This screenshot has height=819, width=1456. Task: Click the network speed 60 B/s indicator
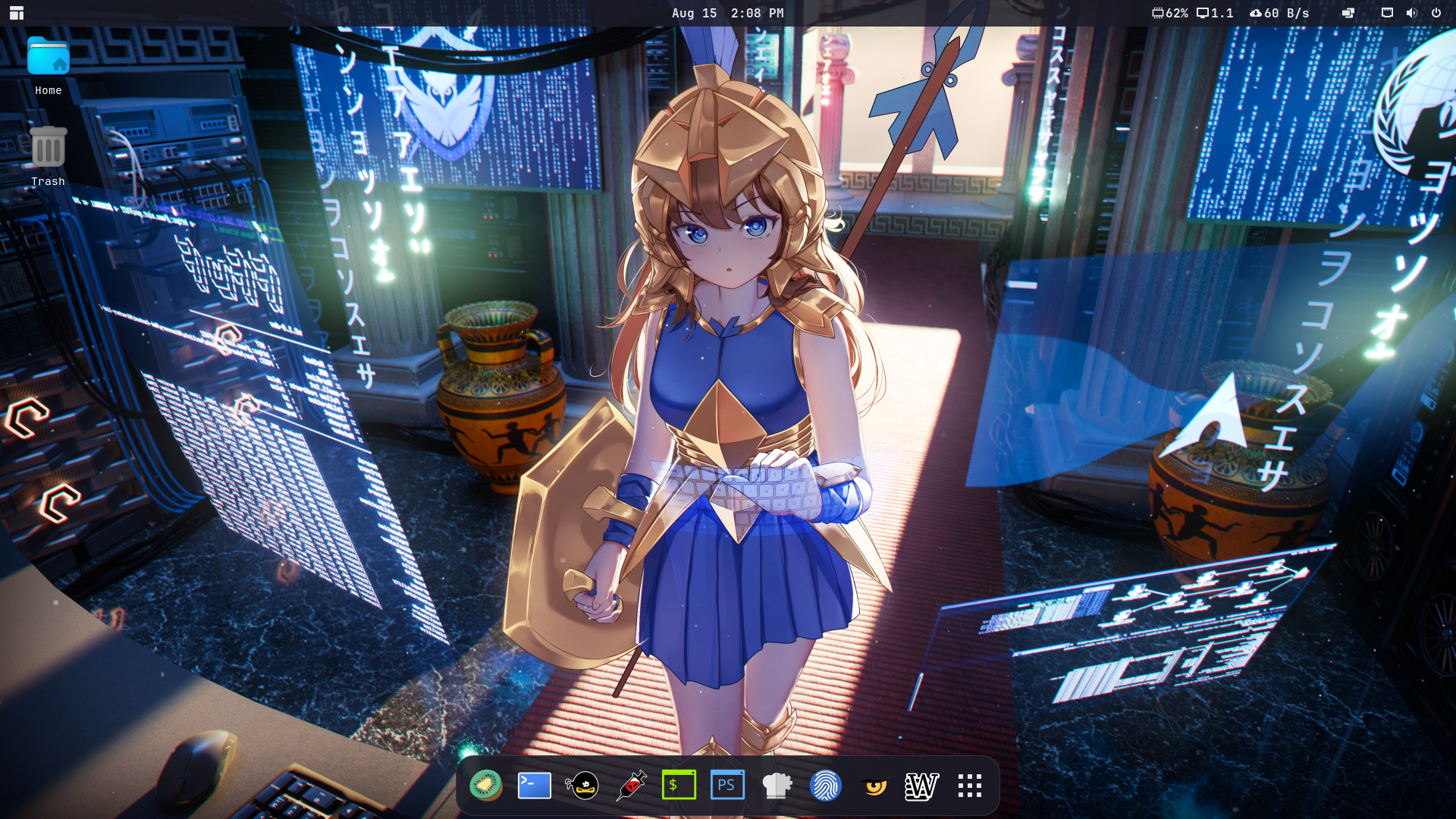1279,13
